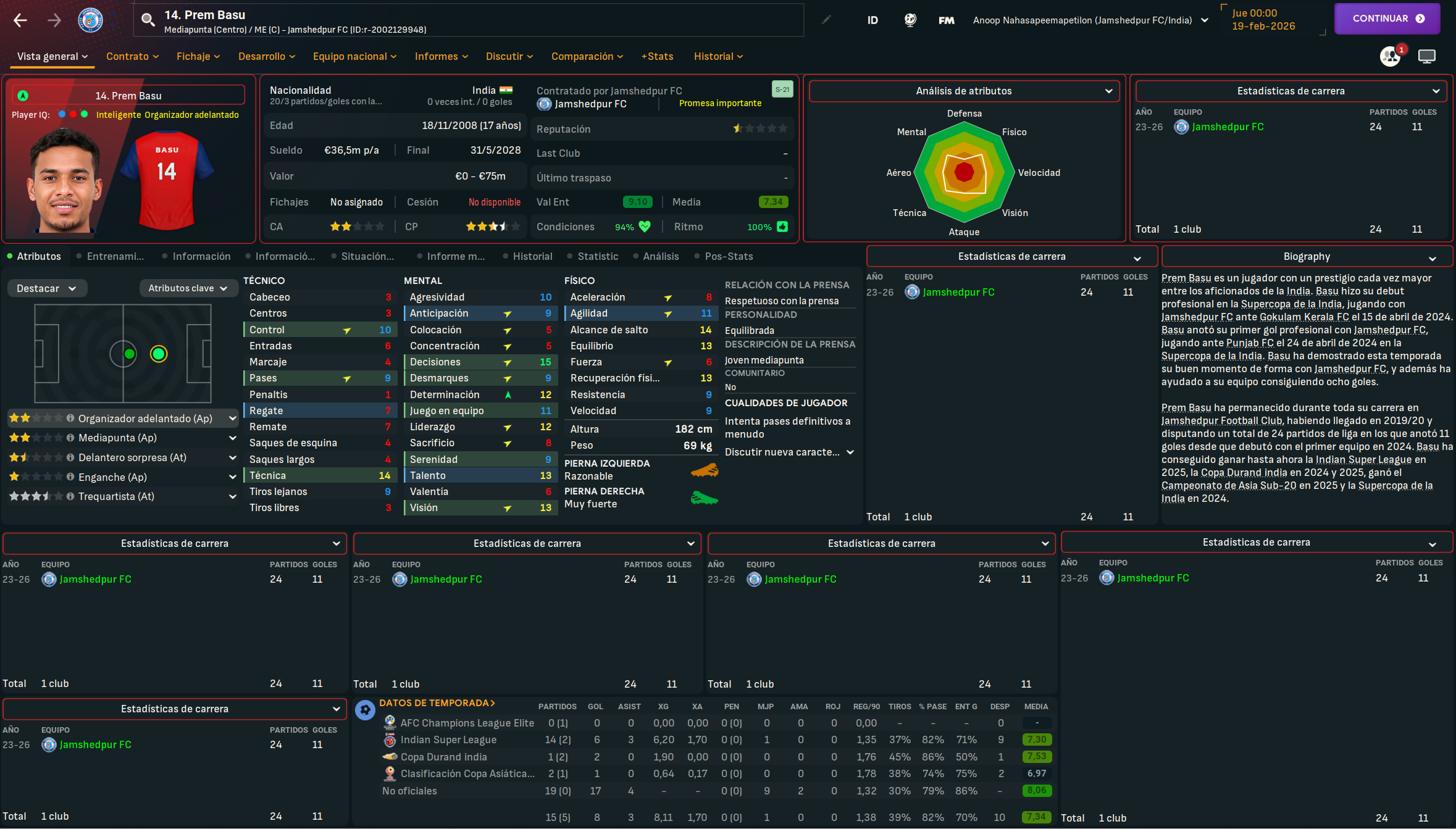Expand the Delantero sorpresa (At) role row
The width and height of the screenshot is (1456, 829).
(x=233, y=457)
